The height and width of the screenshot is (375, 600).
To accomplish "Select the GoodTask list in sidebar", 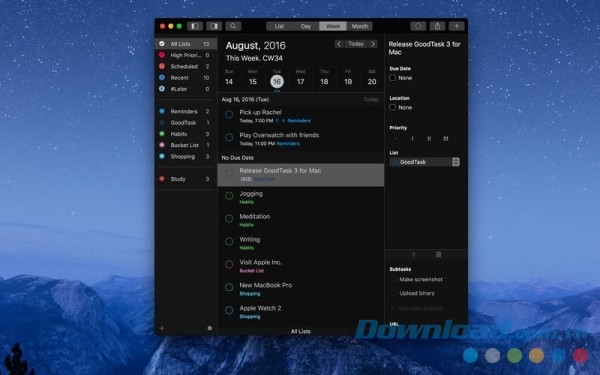I will (186, 122).
